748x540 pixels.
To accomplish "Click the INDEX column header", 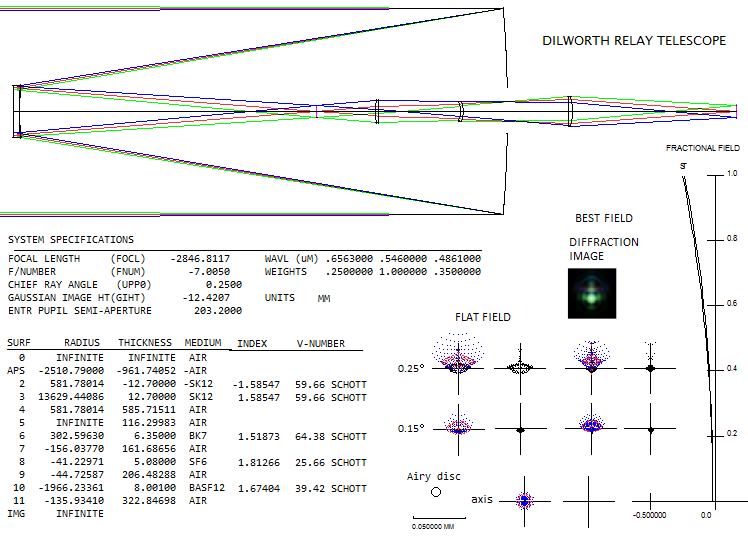I will click(x=252, y=343).
